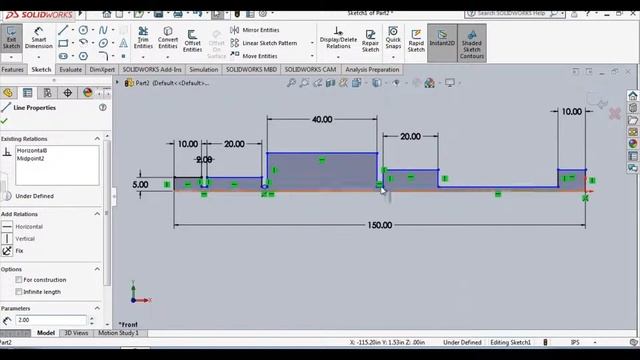Select the Polygon sketch tool
640x360 pixels.
click(x=83, y=56)
